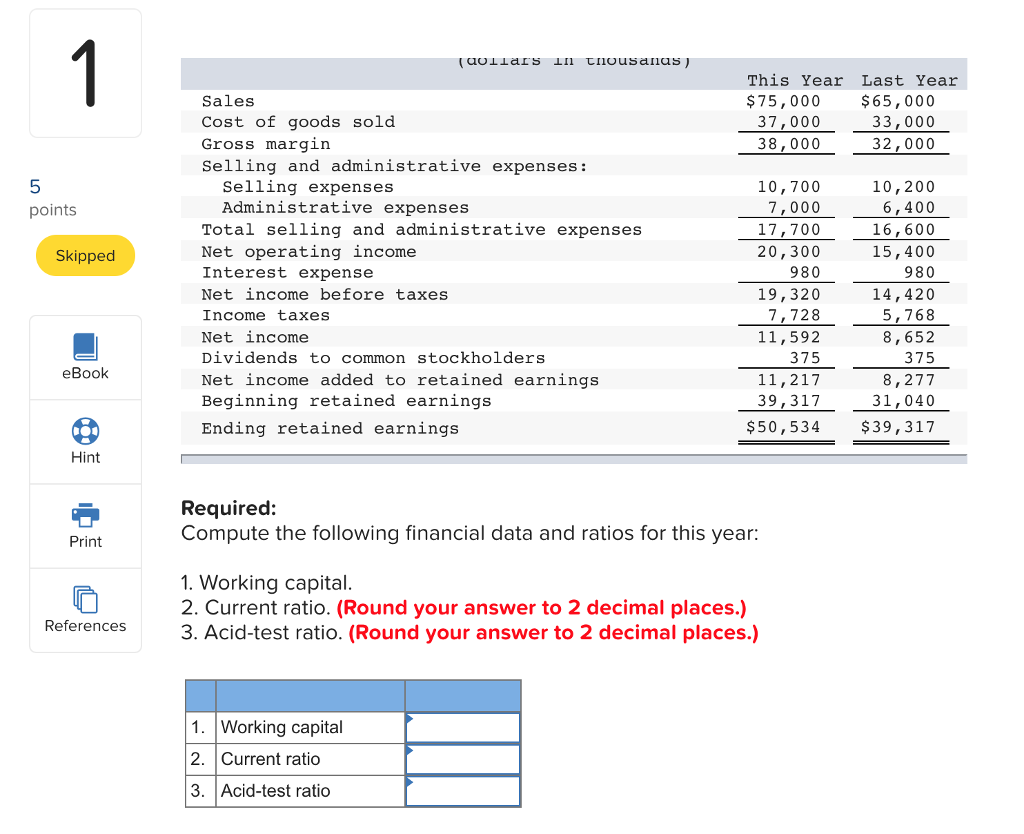Click the Hint text label
This screenshot has width=1024, height=834.
[x=85, y=457]
